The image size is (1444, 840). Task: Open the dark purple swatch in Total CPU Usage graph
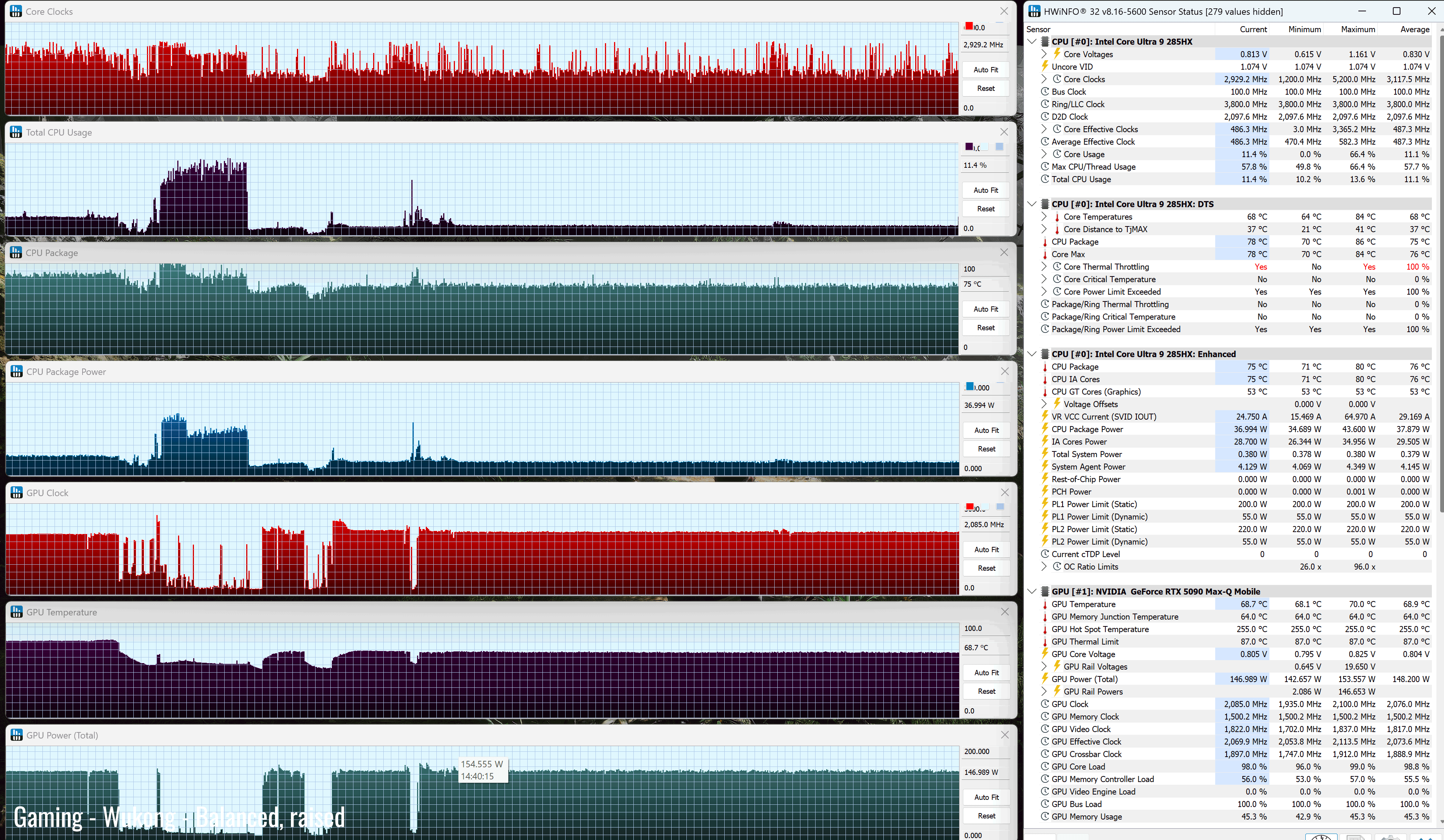[969, 147]
